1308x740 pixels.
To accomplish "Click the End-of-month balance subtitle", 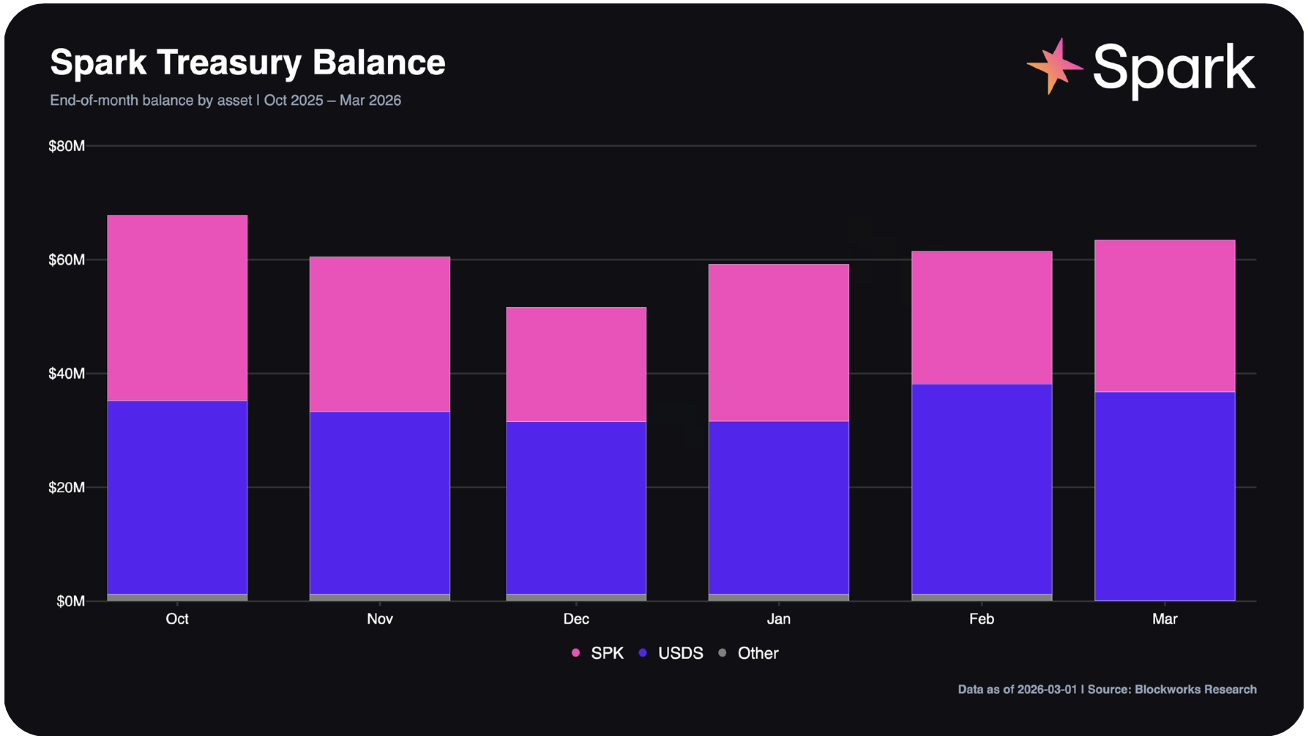I will coord(226,100).
